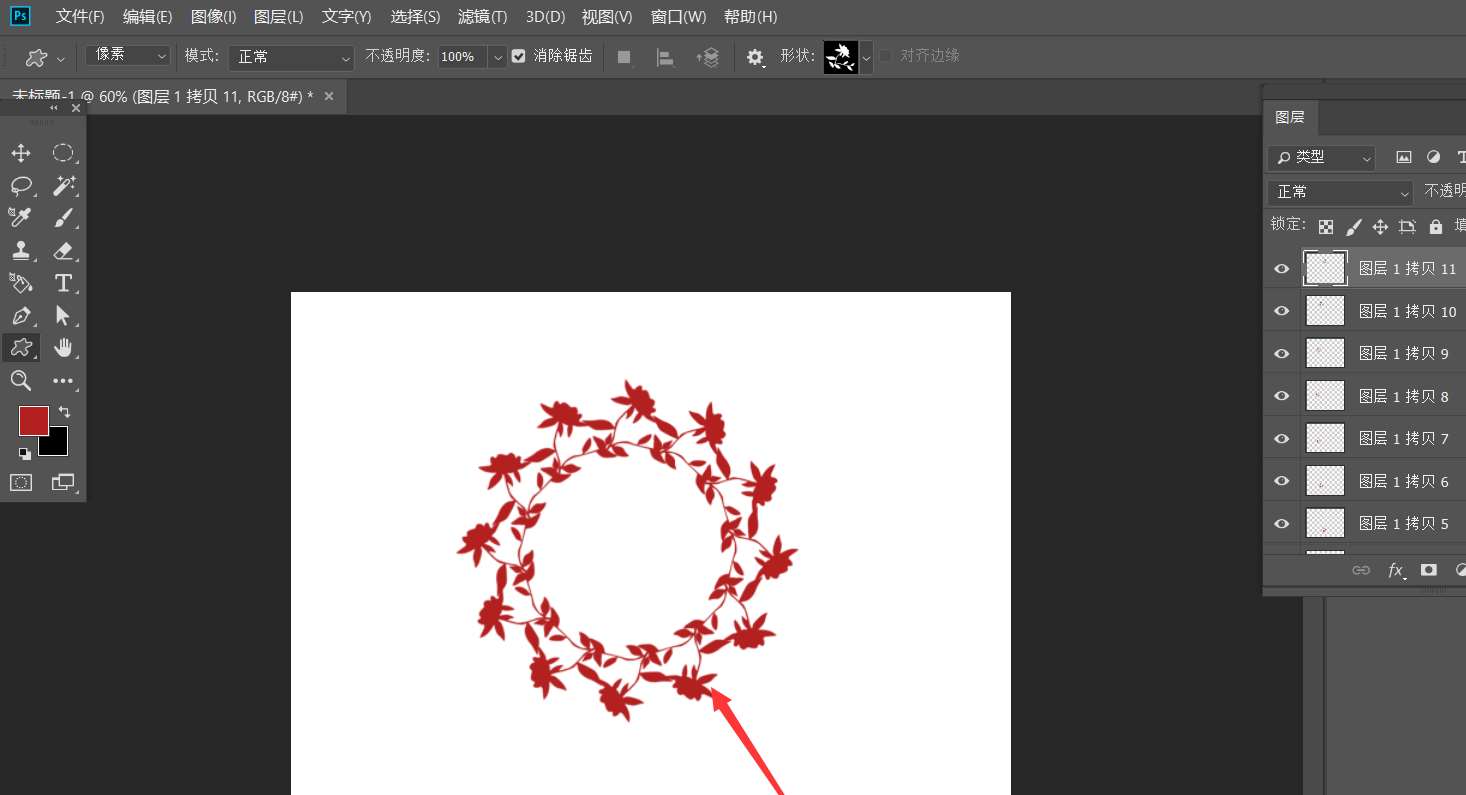Viewport: 1466px width, 795px height.
Task: Hide layer 图层 1 拷贝 10
Action: (1281, 311)
